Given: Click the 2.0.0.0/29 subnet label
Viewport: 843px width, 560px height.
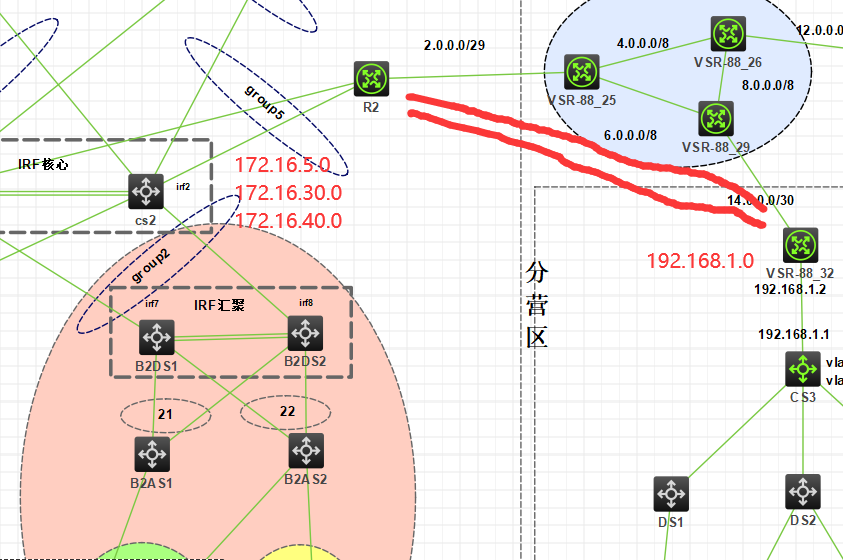Looking at the screenshot, I should pos(454,45).
